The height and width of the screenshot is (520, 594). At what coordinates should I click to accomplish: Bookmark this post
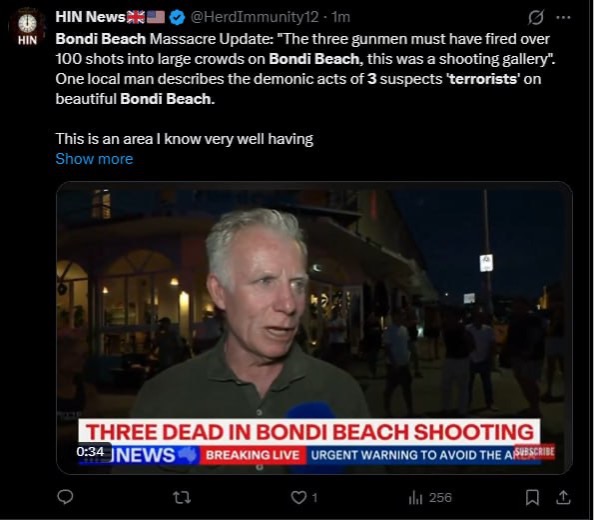532,497
